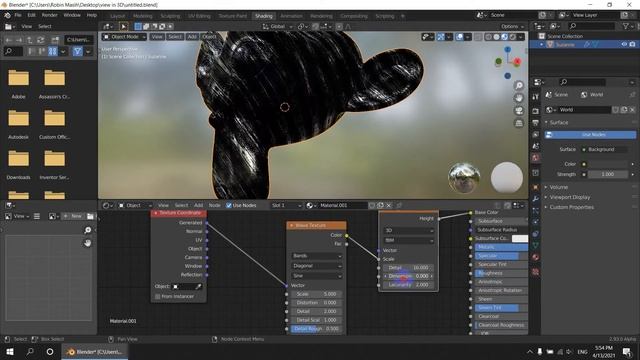Open the Diagonal direction dropdown

pos(317,266)
